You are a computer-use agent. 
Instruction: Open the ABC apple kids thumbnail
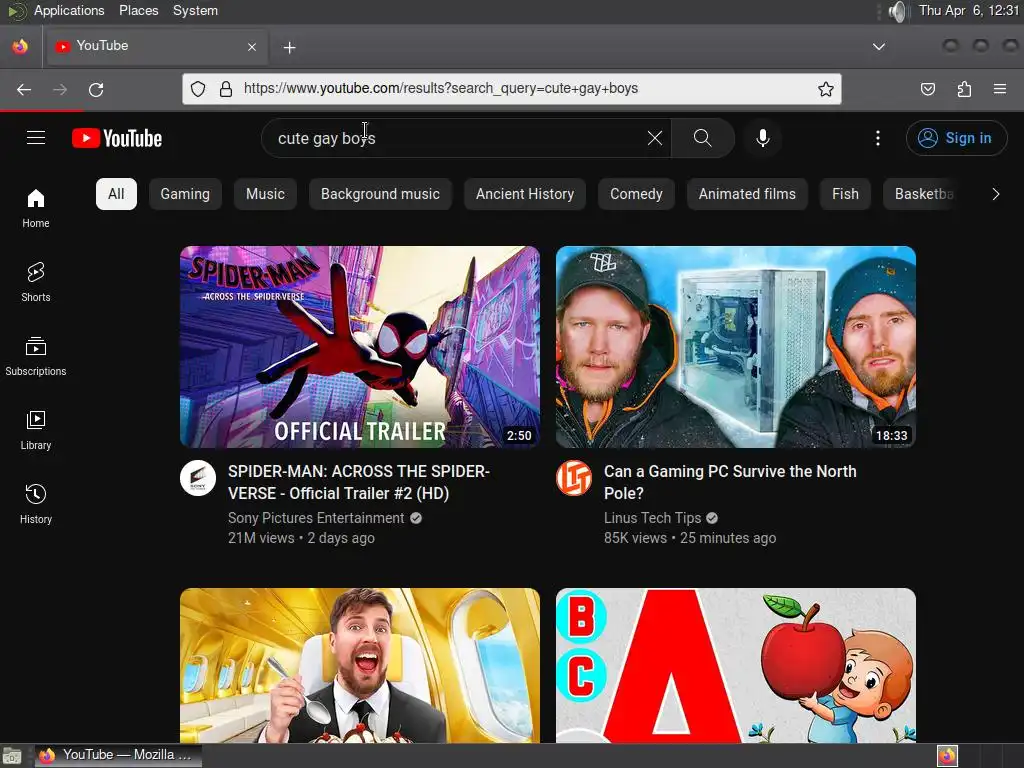point(735,665)
